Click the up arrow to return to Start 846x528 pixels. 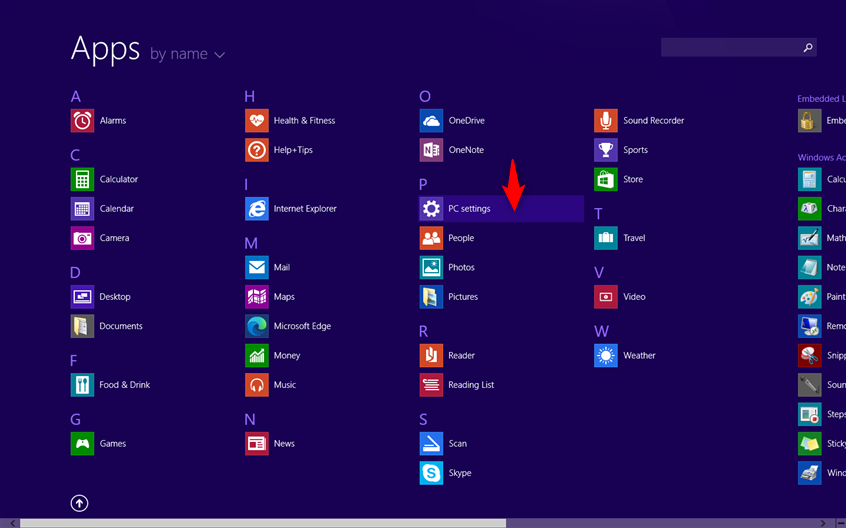coord(79,503)
